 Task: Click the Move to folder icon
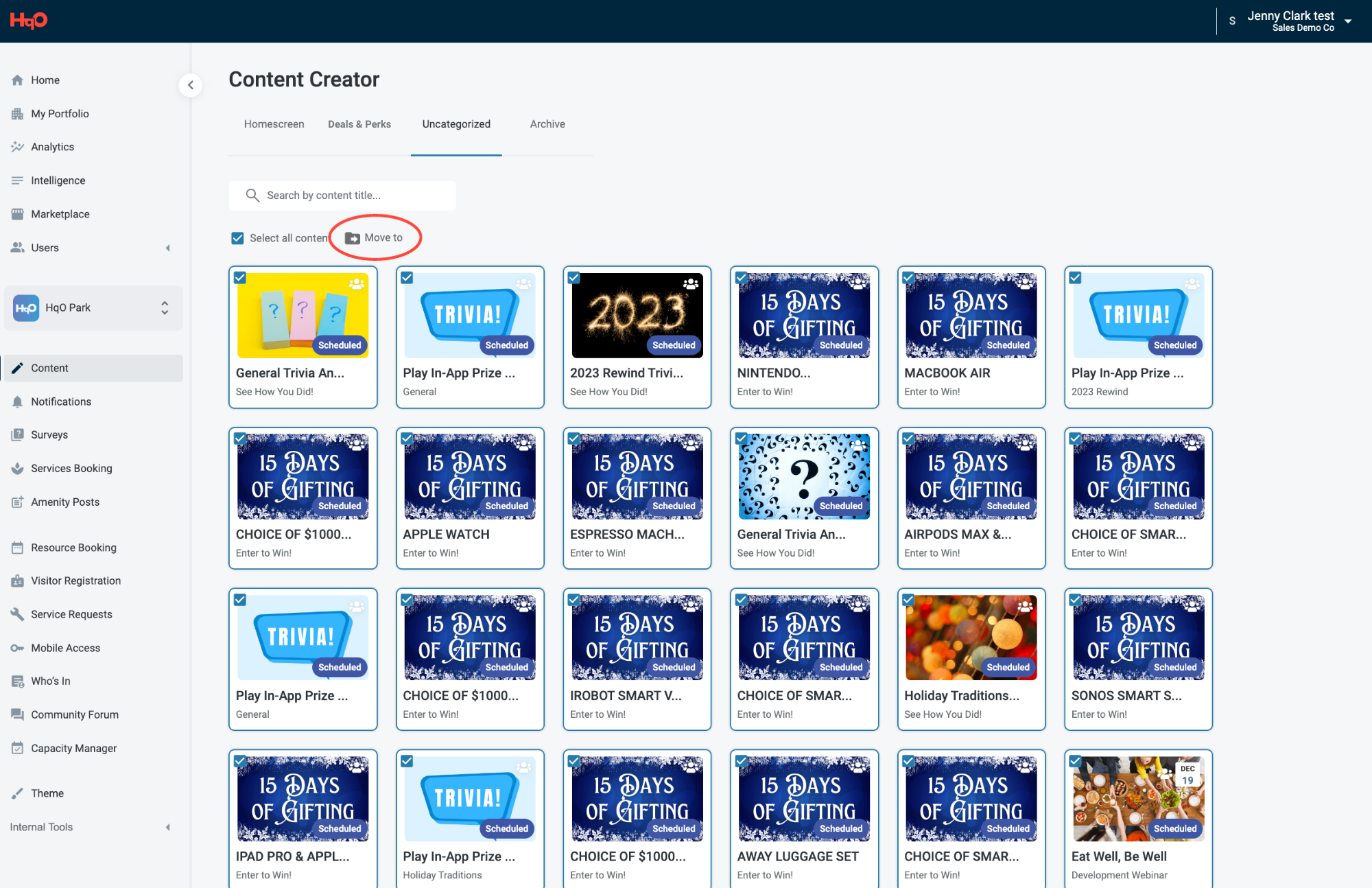tap(352, 238)
